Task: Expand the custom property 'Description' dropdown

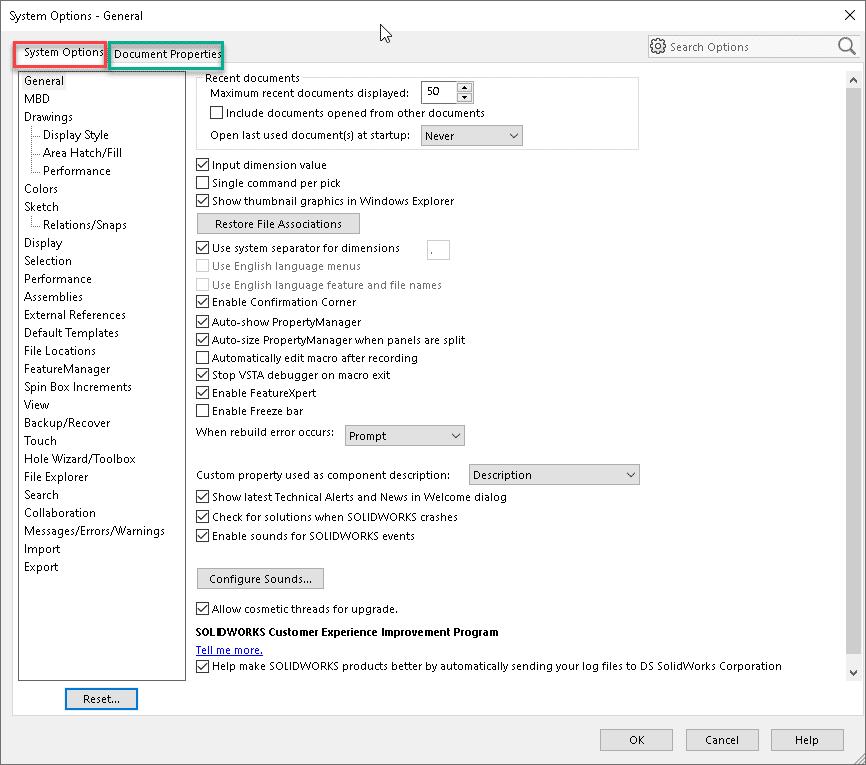Action: (553, 475)
